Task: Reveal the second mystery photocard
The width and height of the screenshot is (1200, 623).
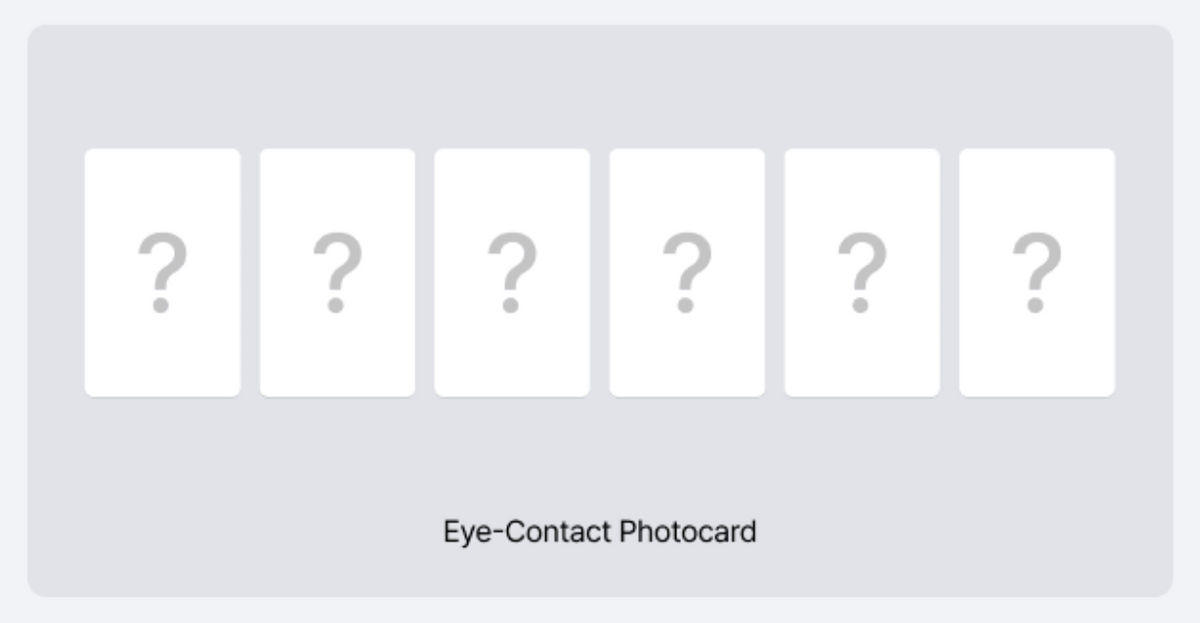Action: [337, 272]
